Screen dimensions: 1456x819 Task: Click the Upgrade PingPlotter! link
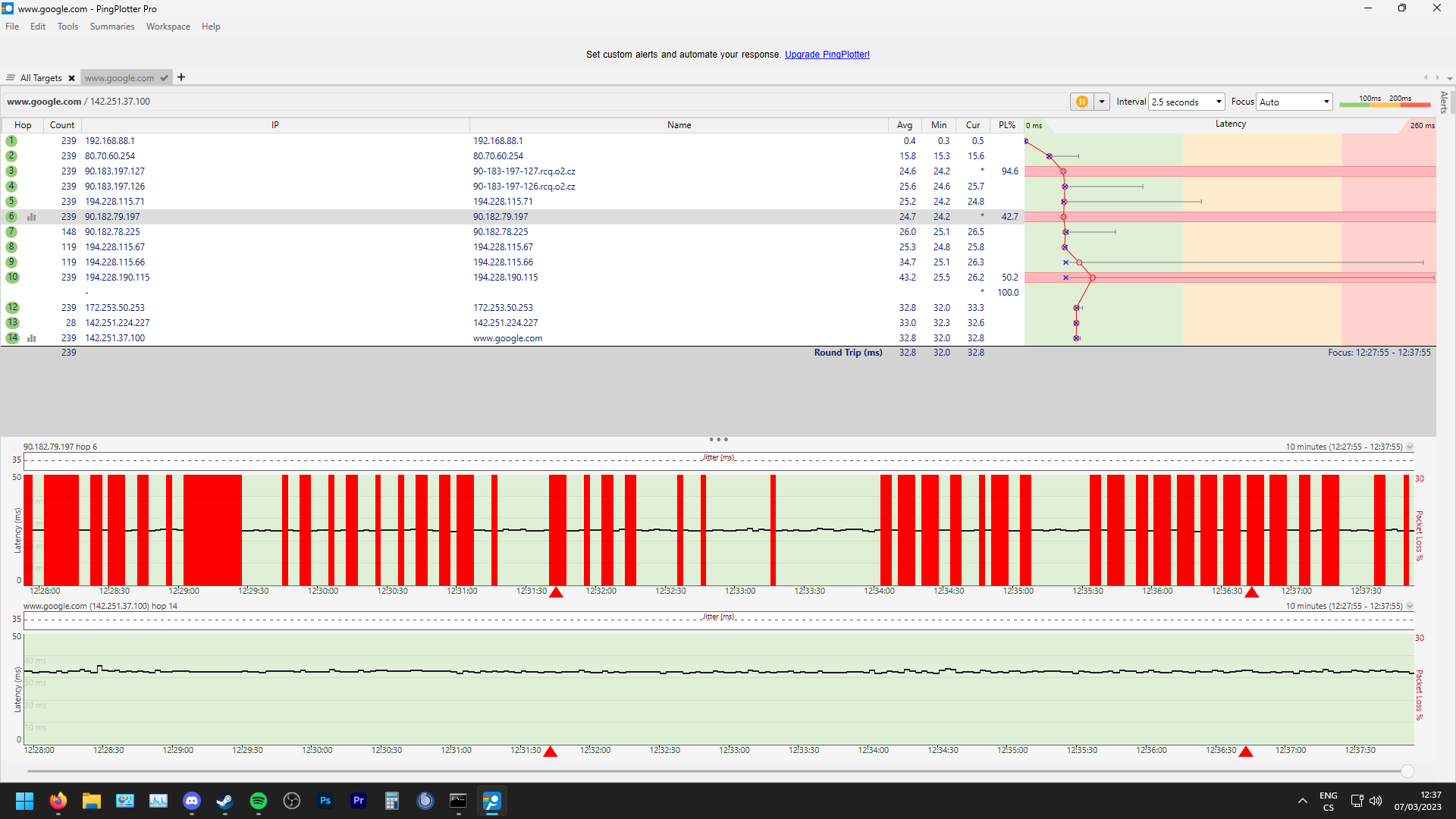coord(827,55)
